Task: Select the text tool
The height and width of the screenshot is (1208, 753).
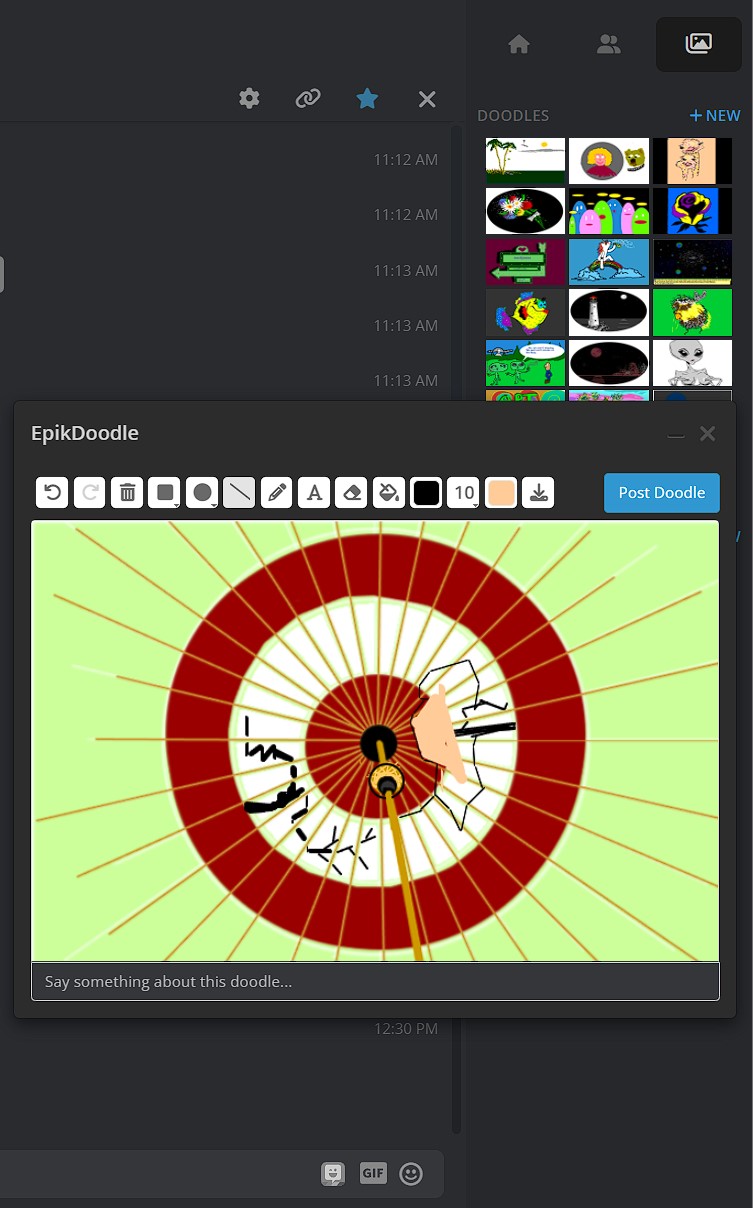Action: pyautogui.click(x=314, y=492)
